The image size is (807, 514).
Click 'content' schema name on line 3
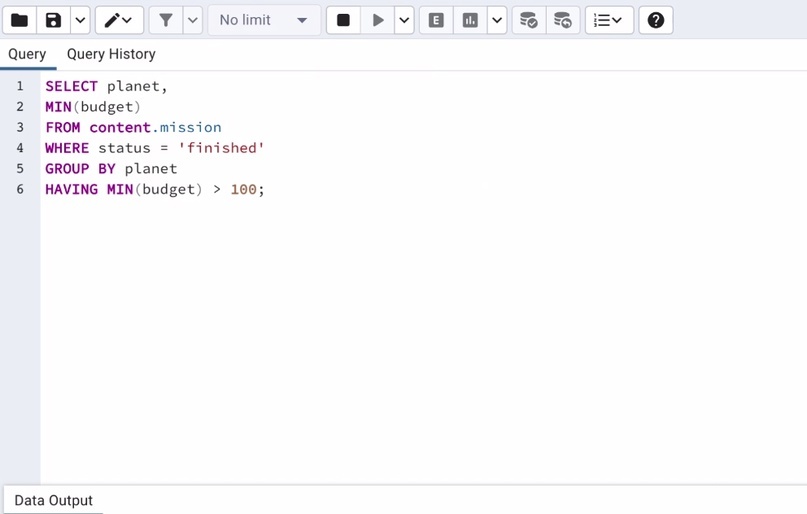point(120,128)
